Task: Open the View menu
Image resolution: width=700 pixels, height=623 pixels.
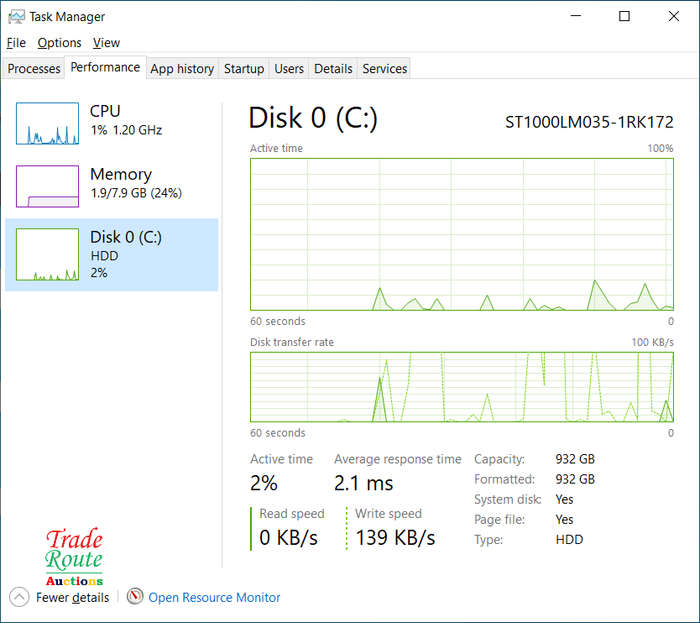Action: (x=106, y=43)
